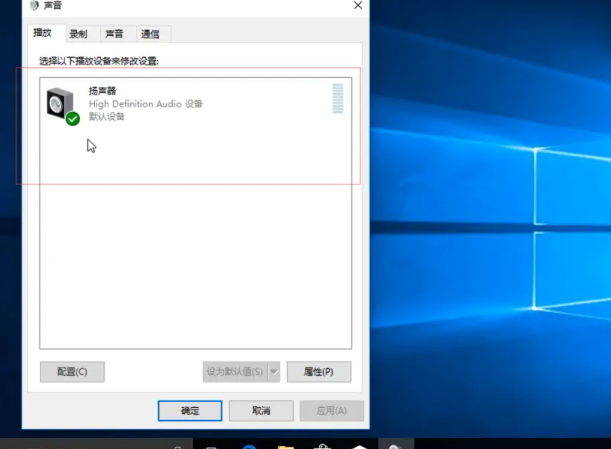Viewport: 611px width, 449px height.
Task: Click the green default-device checkmark badge
Action: (x=73, y=119)
